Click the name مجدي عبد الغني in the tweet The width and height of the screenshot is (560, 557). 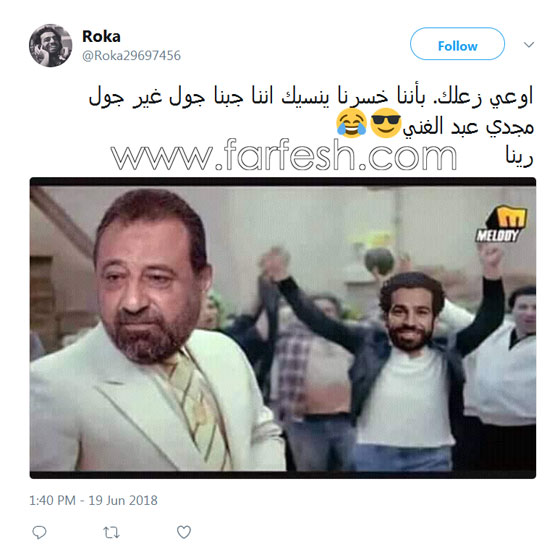468,126
